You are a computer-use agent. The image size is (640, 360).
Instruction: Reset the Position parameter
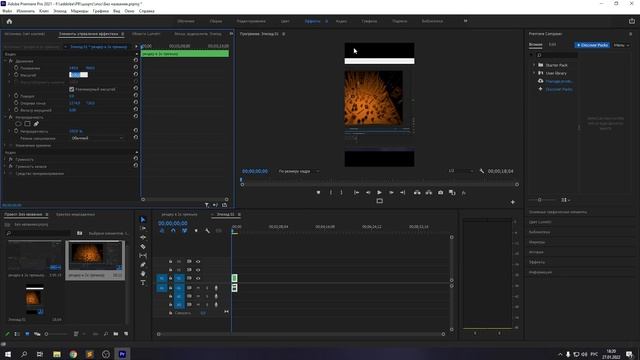tap(136, 67)
